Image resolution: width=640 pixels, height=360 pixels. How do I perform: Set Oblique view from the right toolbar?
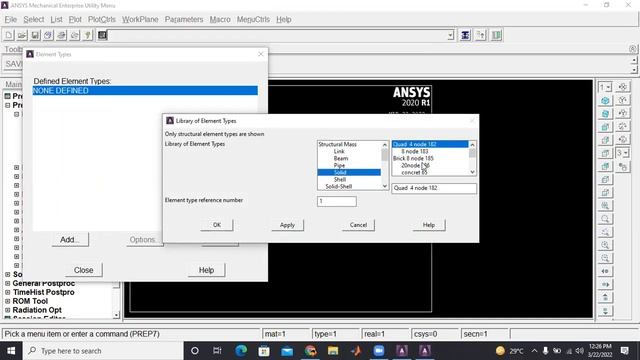pos(605,114)
